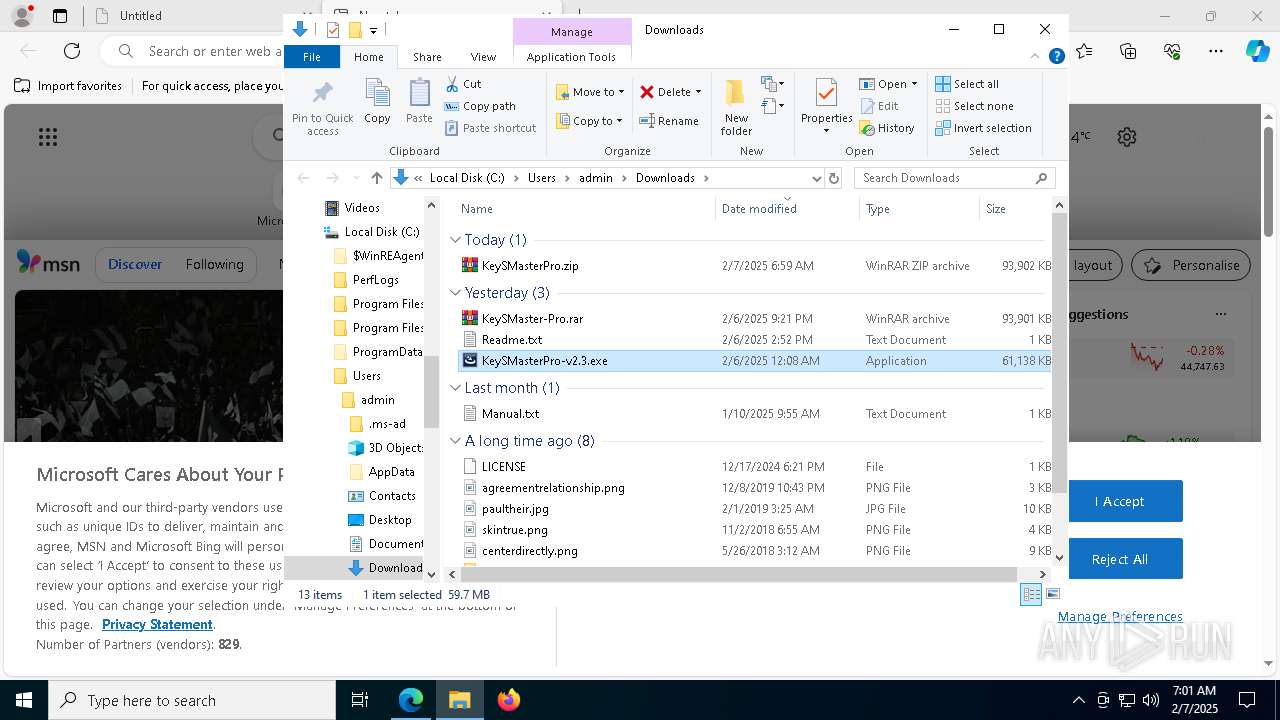Expand the Open button dropdown
Viewport: 1280px width, 720px height.
(913, 84)
